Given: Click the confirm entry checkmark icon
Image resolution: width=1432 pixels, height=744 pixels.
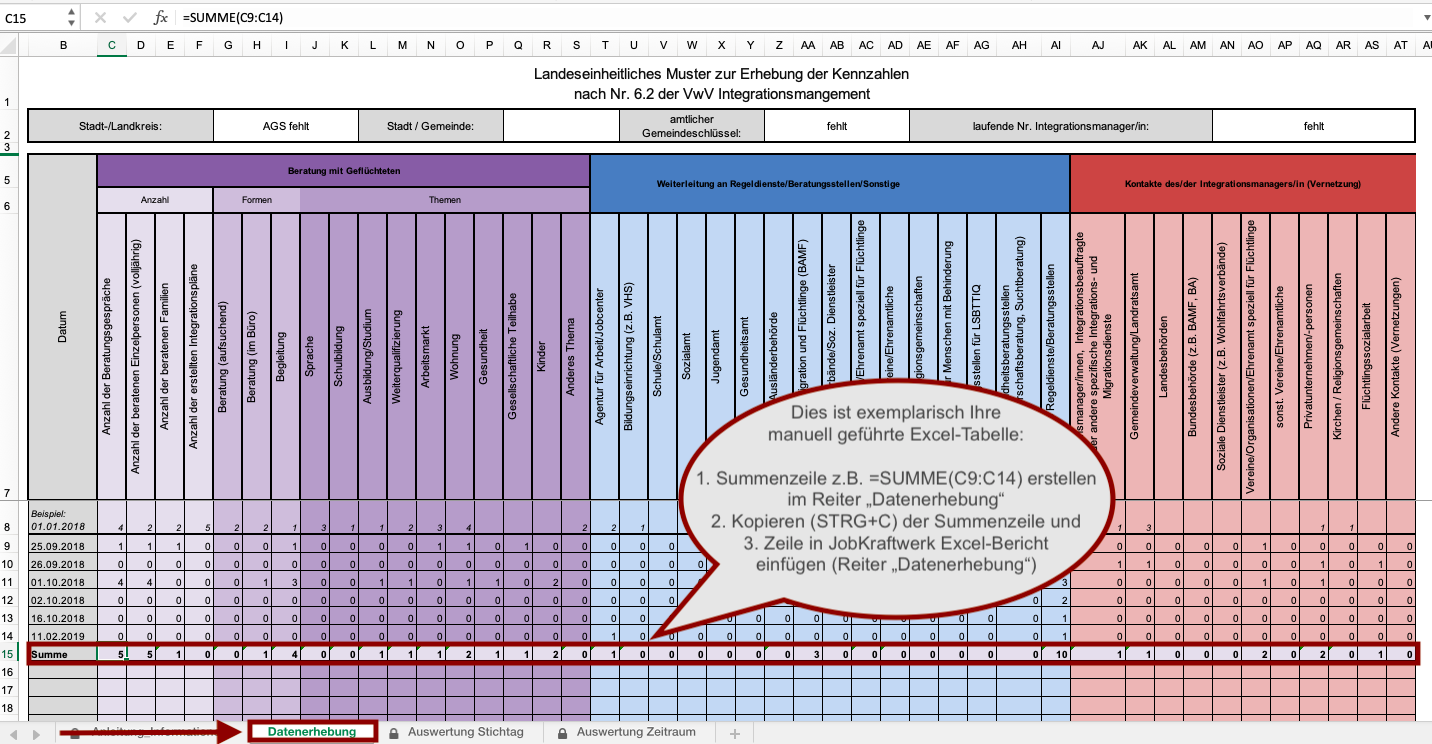Looking at the screenshot, I should click(129, 18).
